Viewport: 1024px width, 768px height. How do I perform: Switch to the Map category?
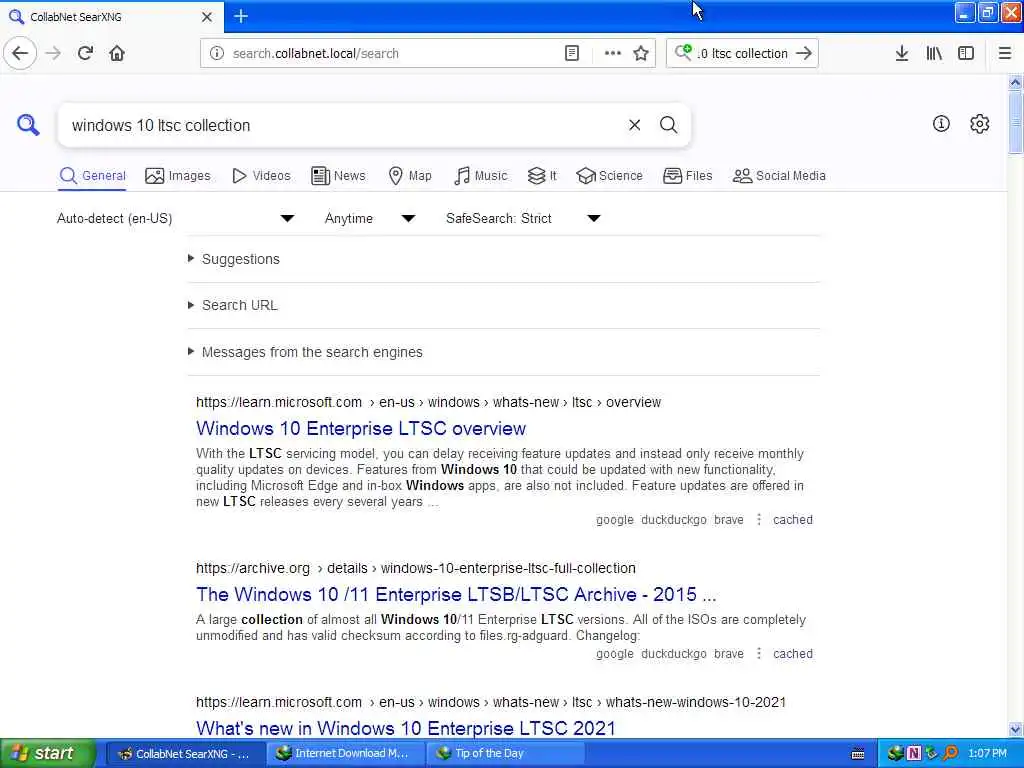tap(410, 176)
